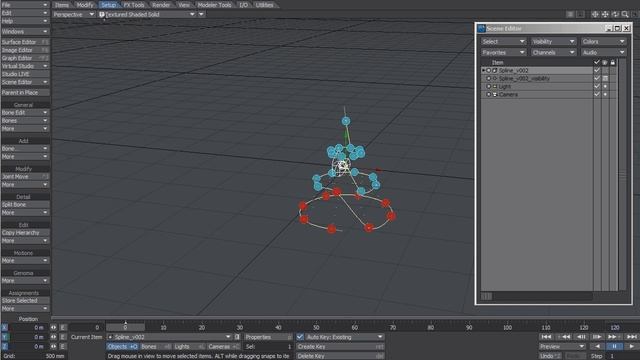This screenshot has width=640, height=360.
Task: Open the Colors dropdown in Scene Editor
Action: tap(604, 42)
